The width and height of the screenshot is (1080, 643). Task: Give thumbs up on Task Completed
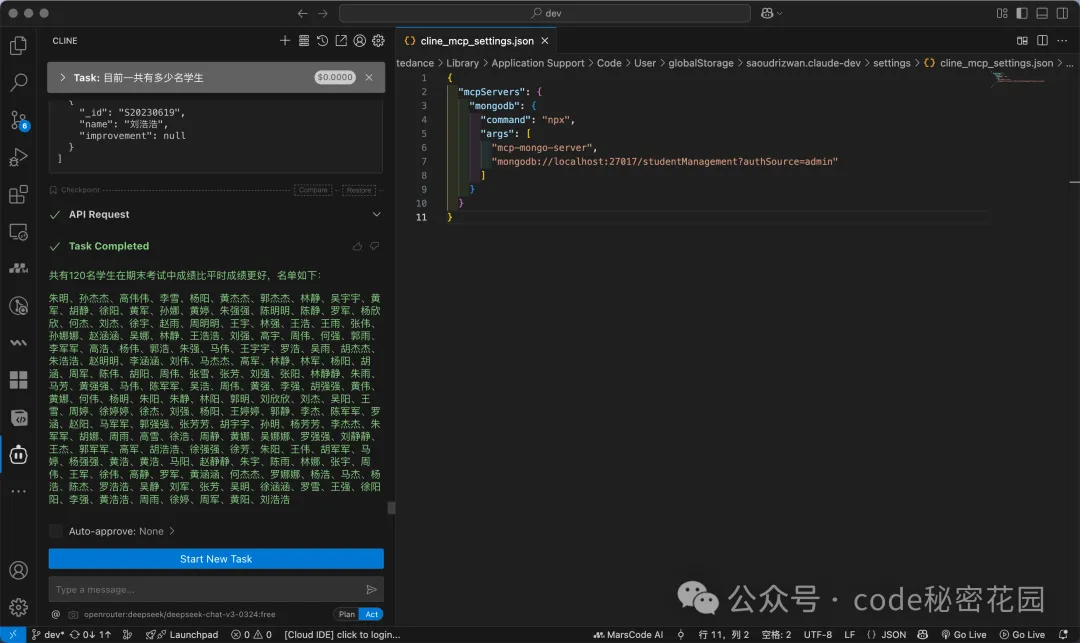357,246
